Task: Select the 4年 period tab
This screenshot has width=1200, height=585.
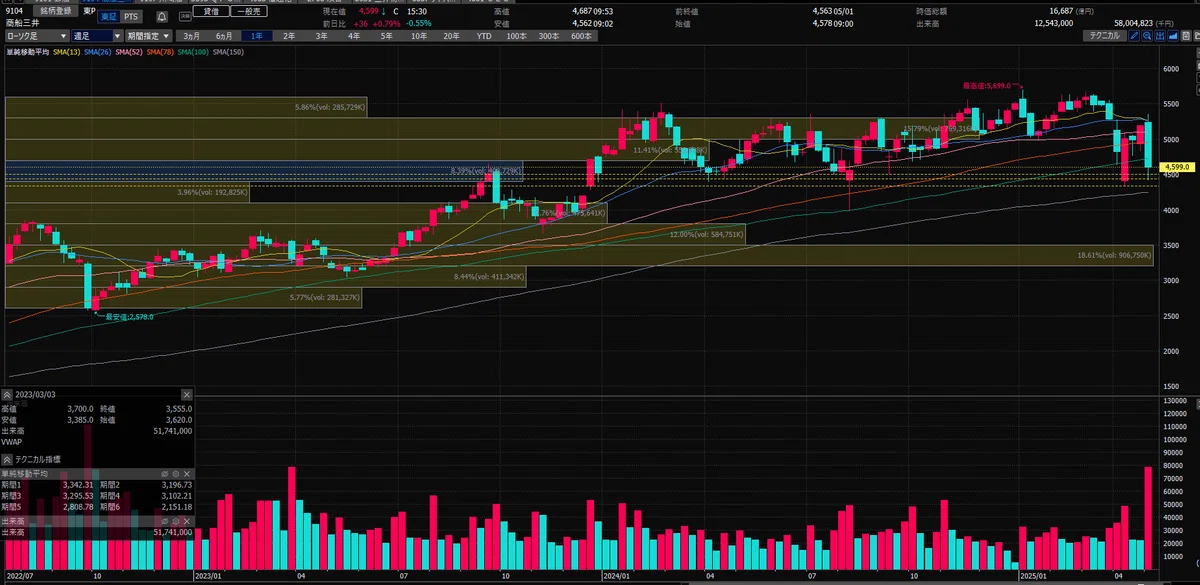Action: pos(354,36)
